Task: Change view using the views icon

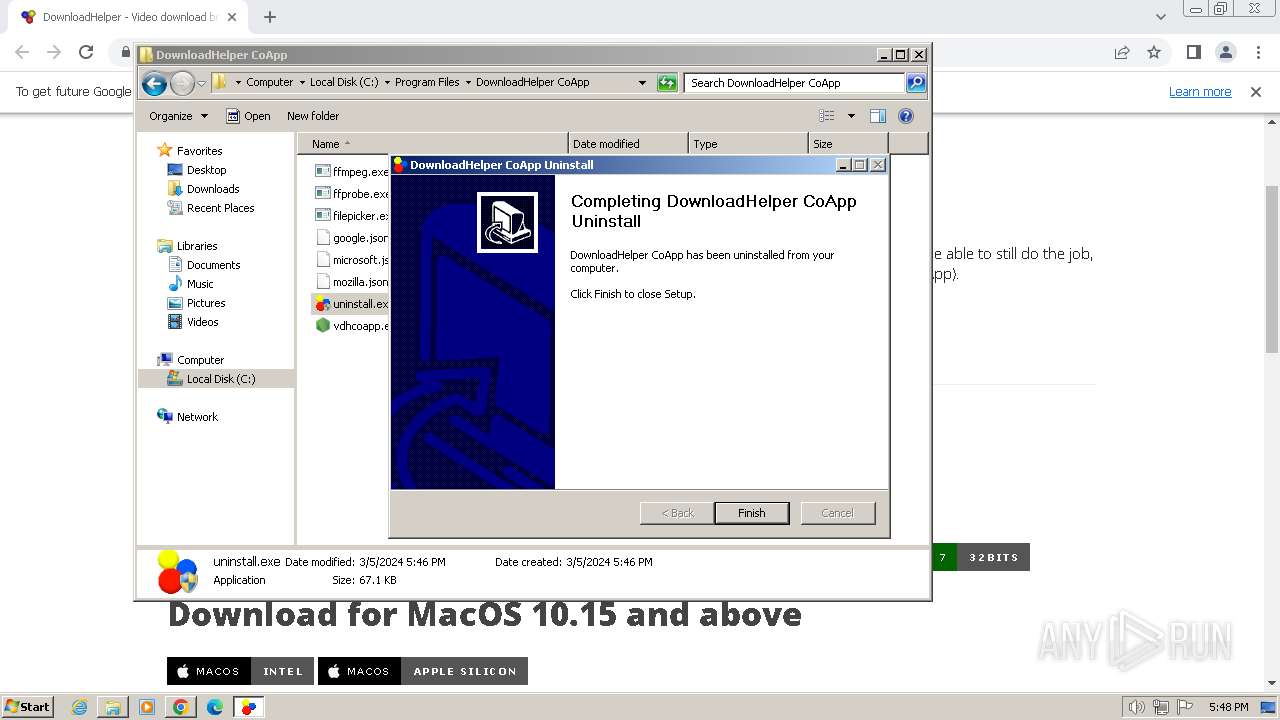Action: point(827,116)
